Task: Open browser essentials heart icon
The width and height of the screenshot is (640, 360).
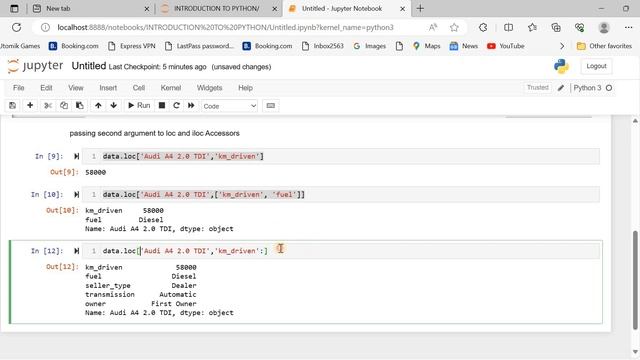Action: (580, 27)
